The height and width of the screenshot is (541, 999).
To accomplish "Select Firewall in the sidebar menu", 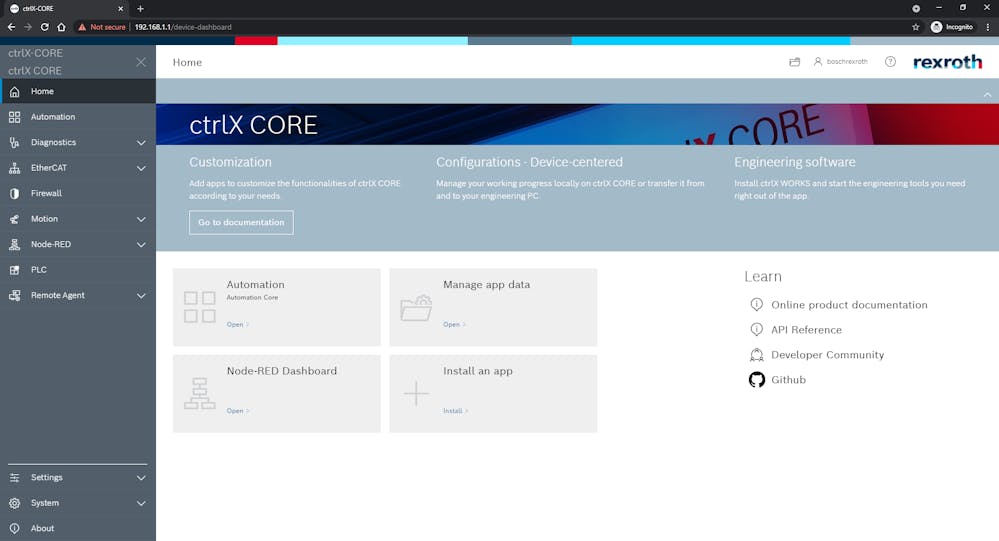I will tap(78, 194).
